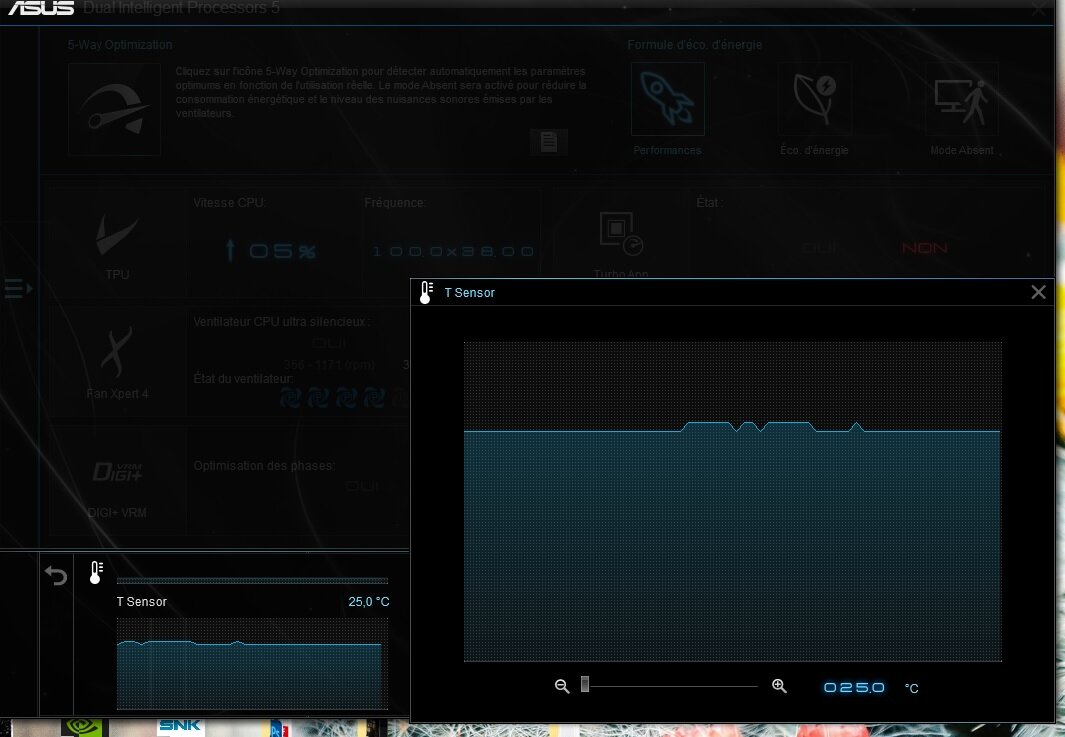Click the large T Sensor temperature graph
Image resolution: width=1065 pixels, height=737 pixels.
click(733, 501)
